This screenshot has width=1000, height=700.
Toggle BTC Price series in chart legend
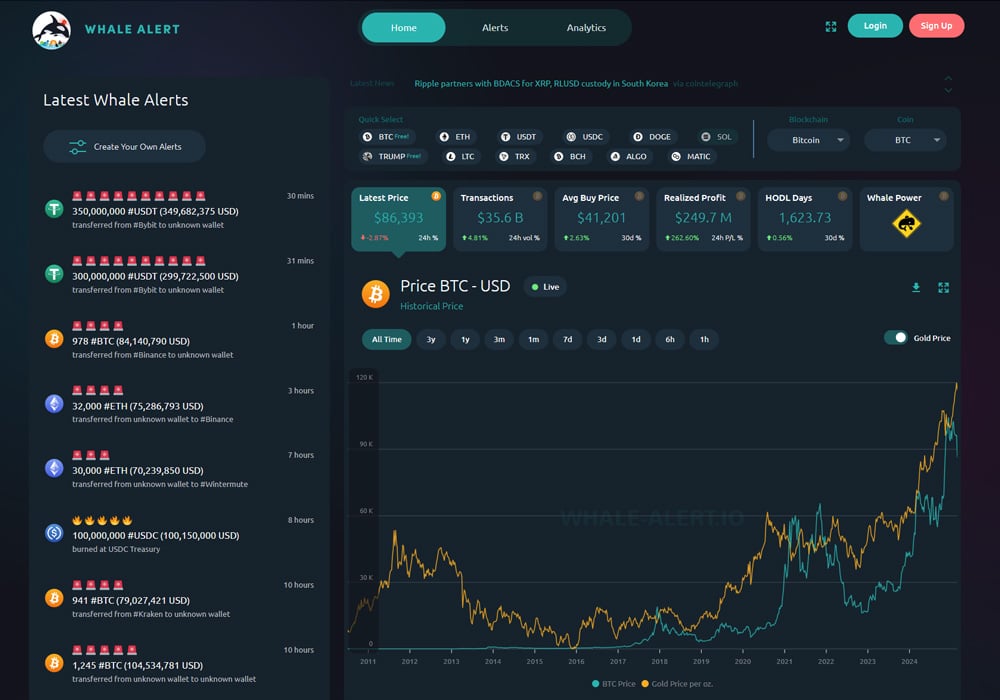click(613, 684)
